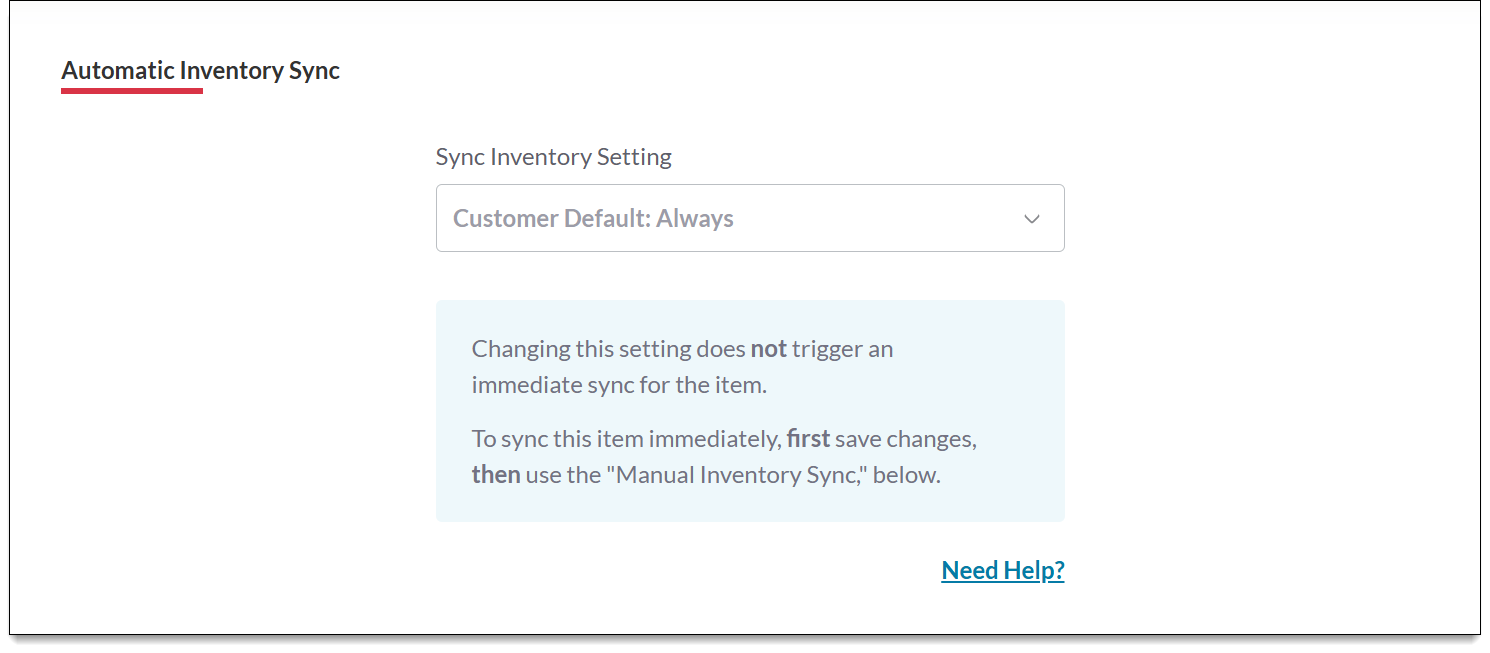Open the Sync Inventory Setting dropdown
The width and height of the screenshot is (1490, 653).
(750, 218)
